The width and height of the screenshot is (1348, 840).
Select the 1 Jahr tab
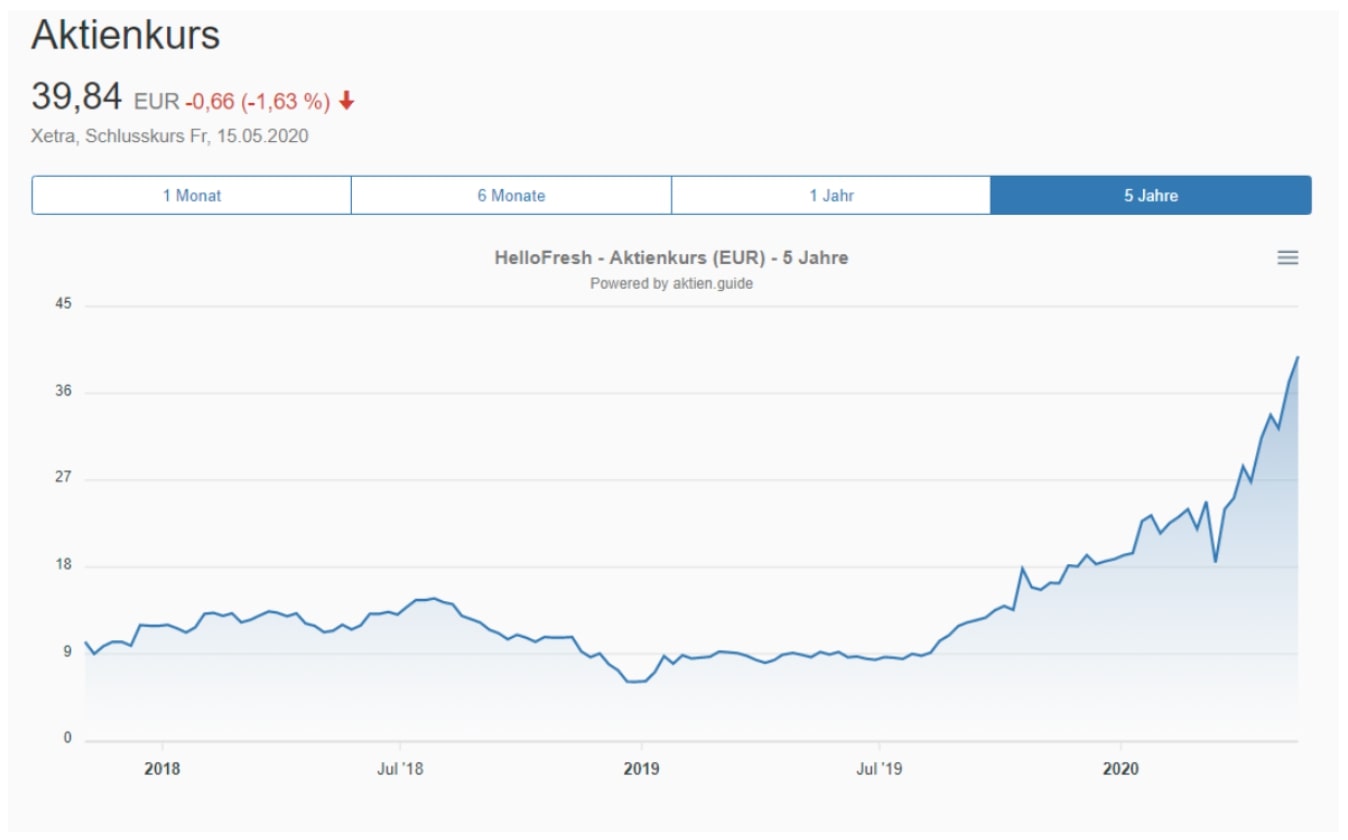[831, 196]
